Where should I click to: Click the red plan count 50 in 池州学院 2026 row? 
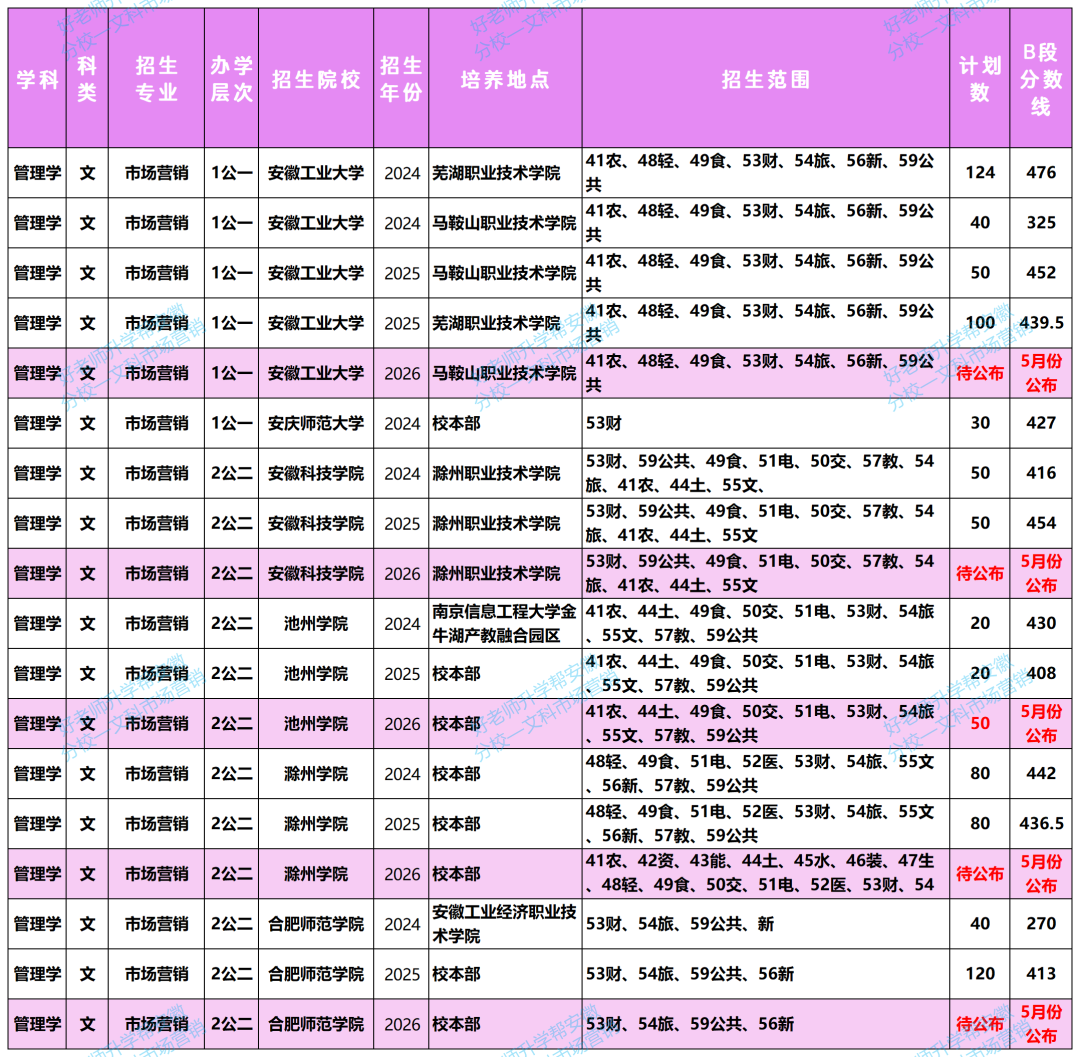pos(979,724)
